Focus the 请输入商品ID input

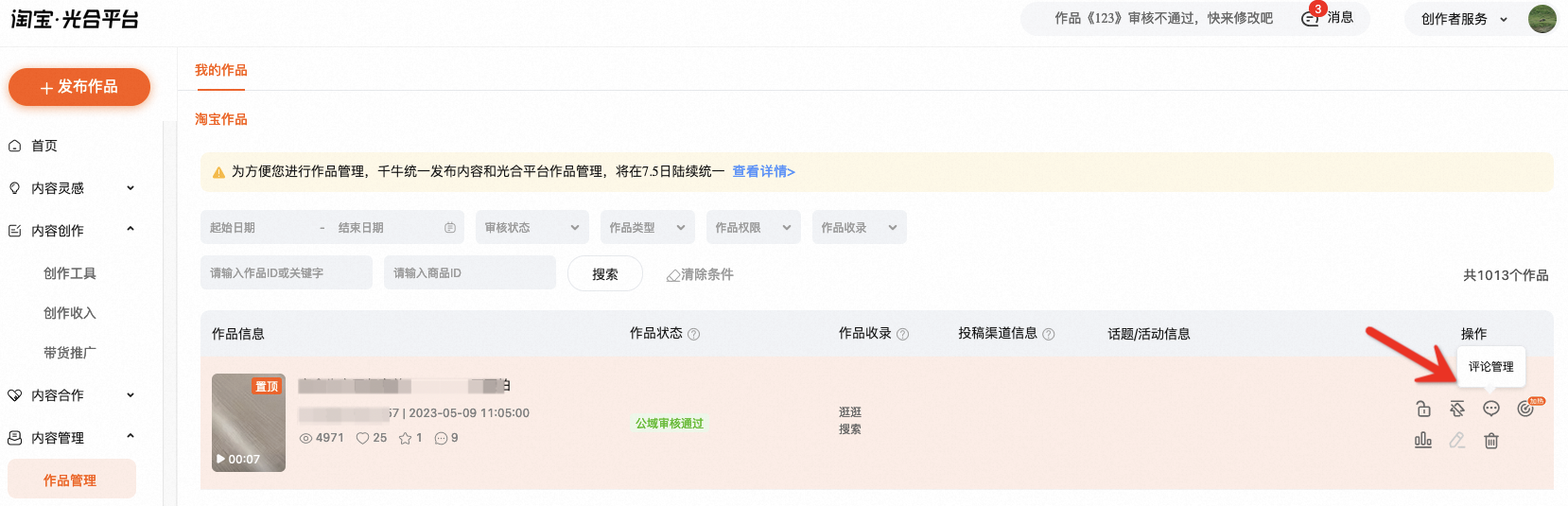pyautogui.click(x=470, y=272)
